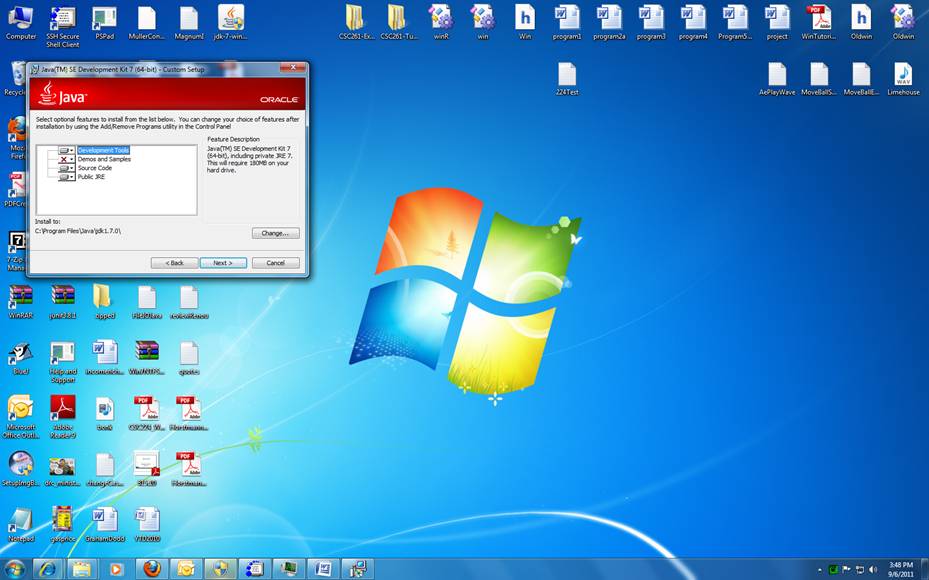
Task: Select the Source Code feature row
Action: pos(95,168)
